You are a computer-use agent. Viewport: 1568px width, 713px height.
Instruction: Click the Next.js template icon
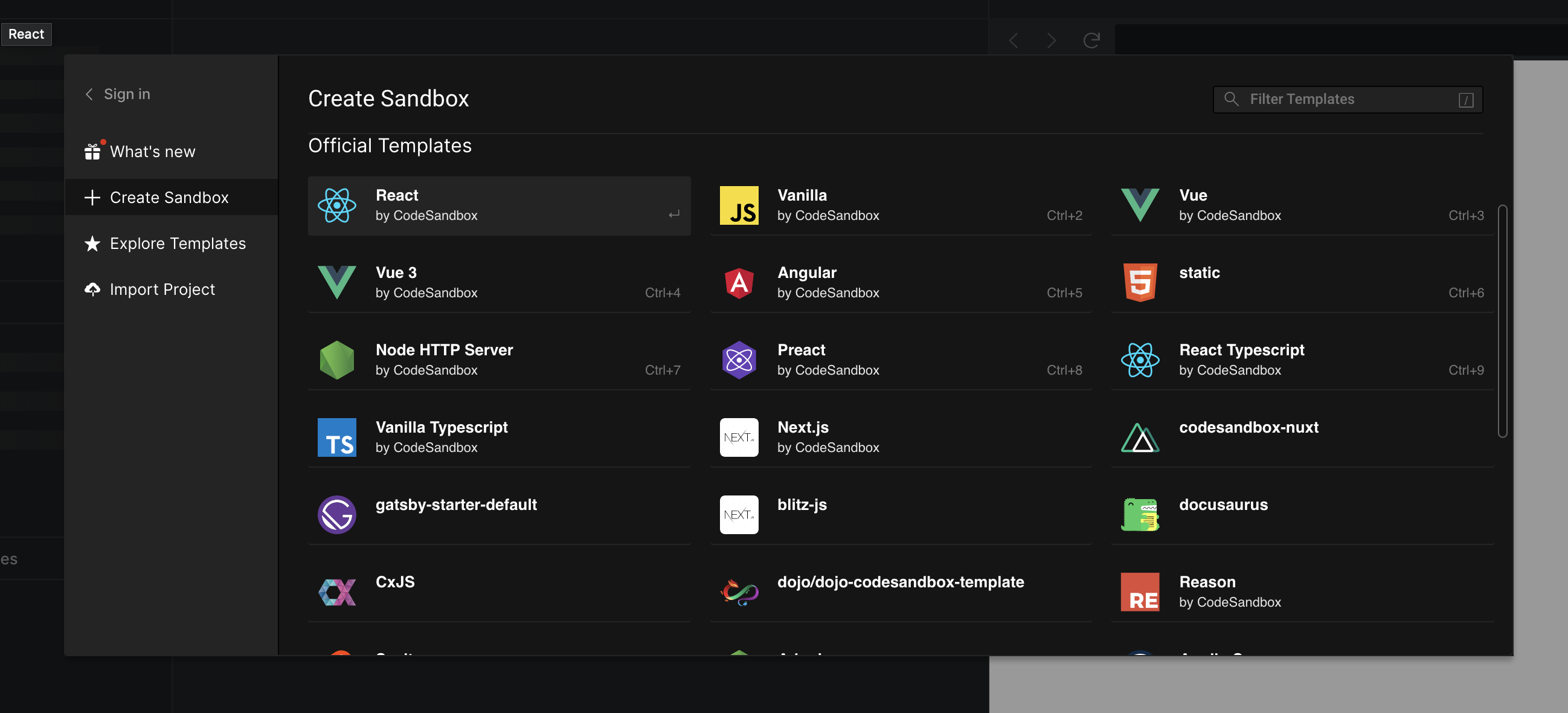(x=738, y=437)
